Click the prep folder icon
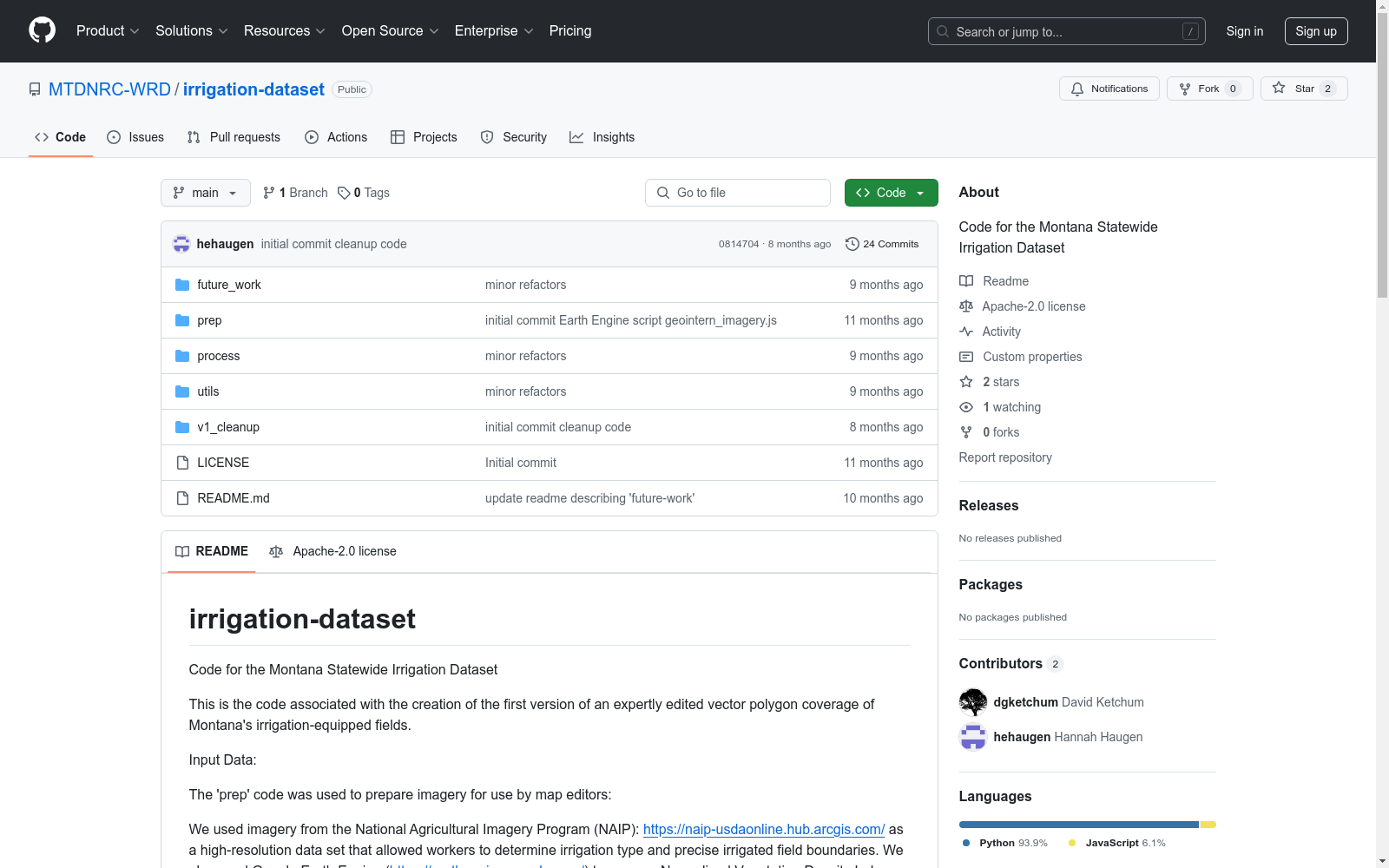This screenshot has height=868, width=1389. pyautogui.click(x=182, y=320)
